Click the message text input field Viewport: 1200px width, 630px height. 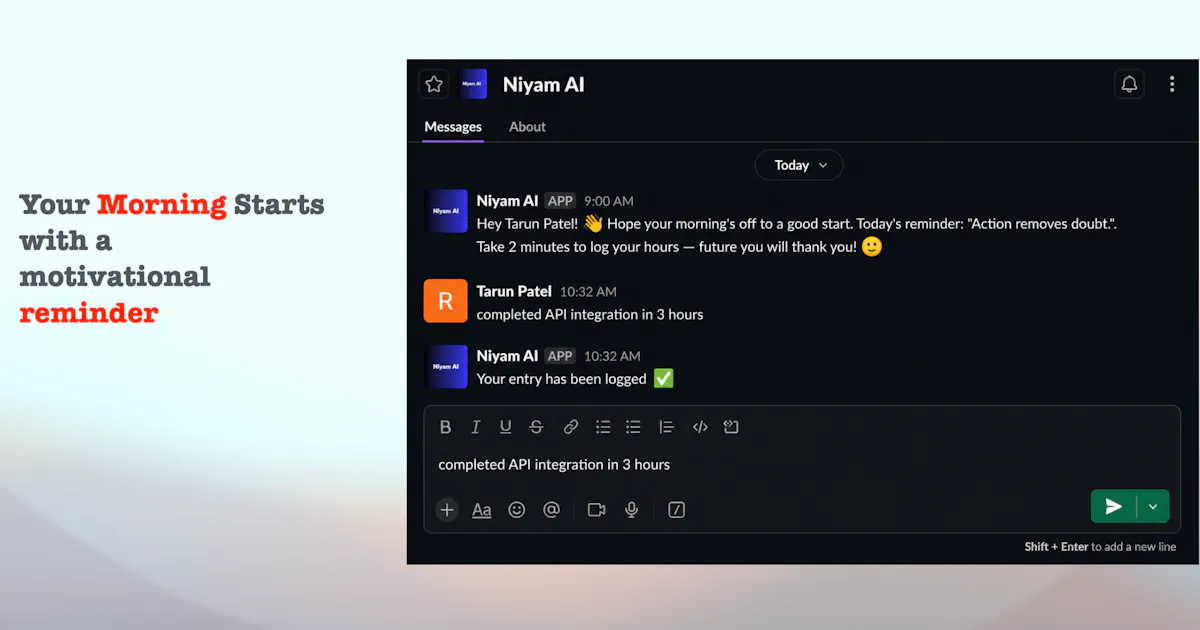[802, 464]
